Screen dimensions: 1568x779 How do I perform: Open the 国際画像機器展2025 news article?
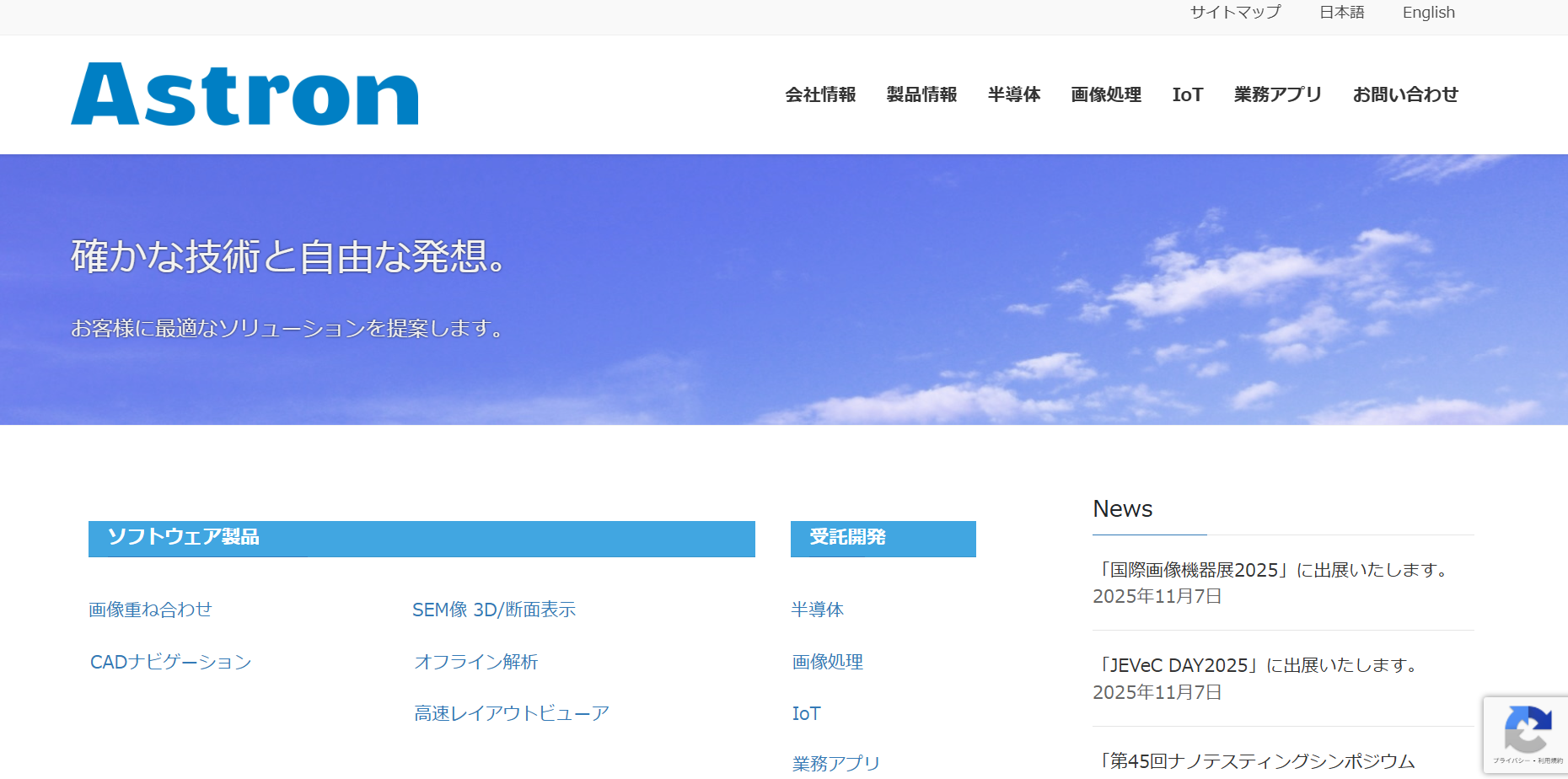(1272, 569)
